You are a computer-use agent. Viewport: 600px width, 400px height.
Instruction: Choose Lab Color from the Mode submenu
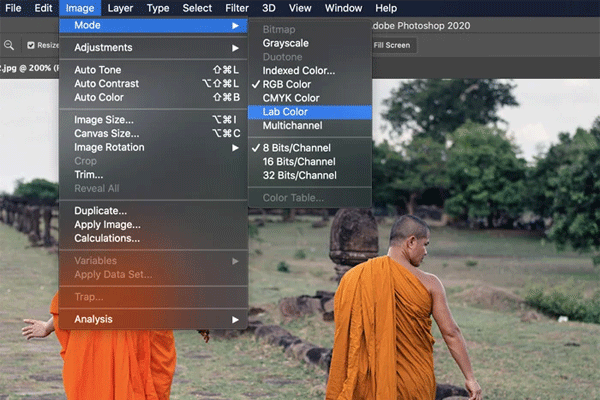click(285, 112)
